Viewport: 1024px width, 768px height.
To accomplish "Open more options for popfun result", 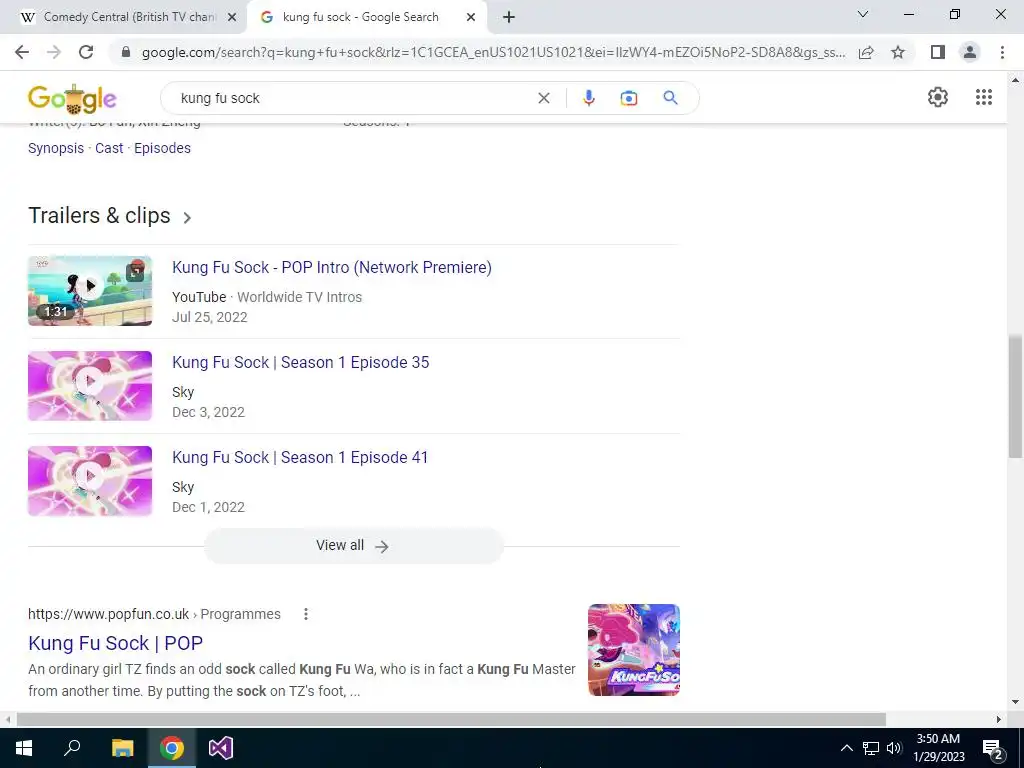I will pyautogui.click(x=306, y=614).
